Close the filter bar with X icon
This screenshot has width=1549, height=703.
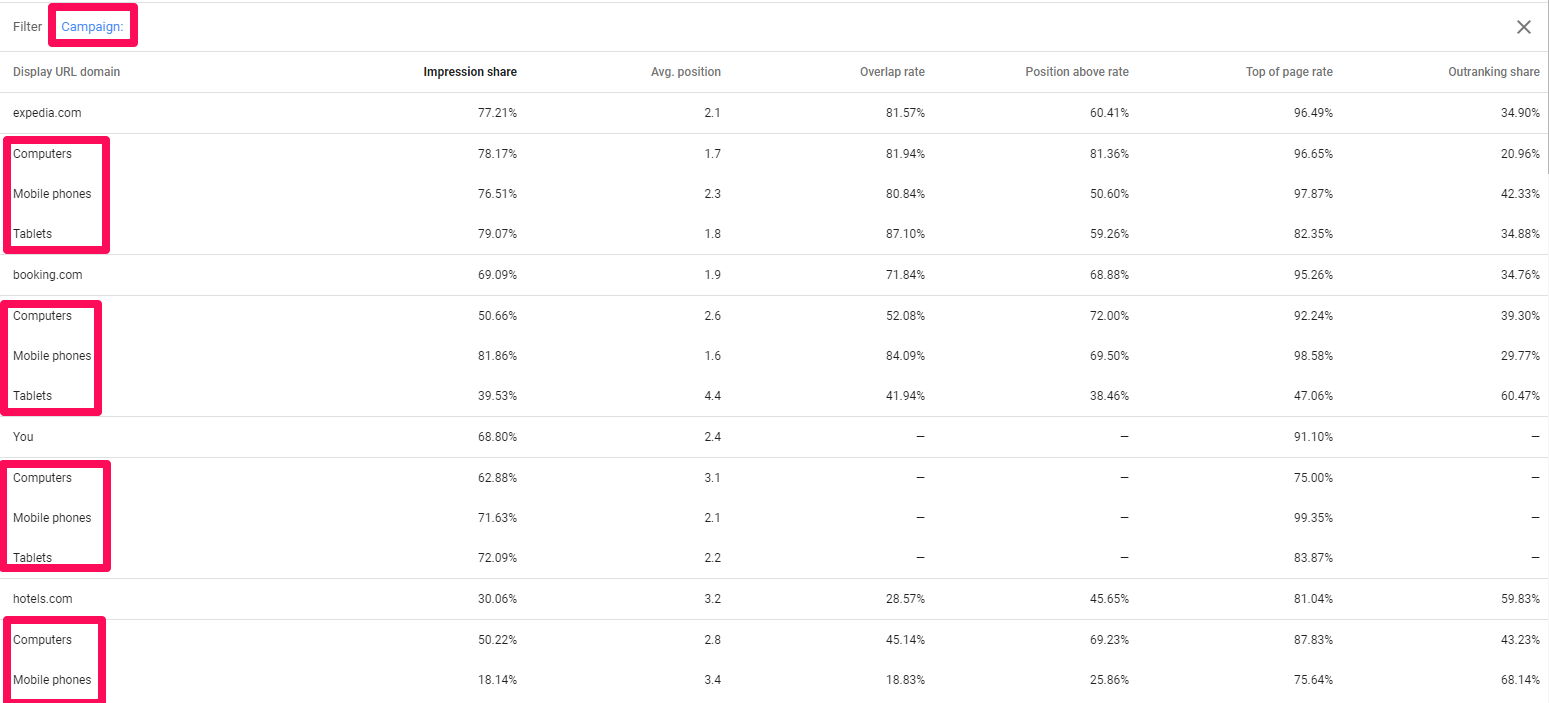click(1523, 27)
